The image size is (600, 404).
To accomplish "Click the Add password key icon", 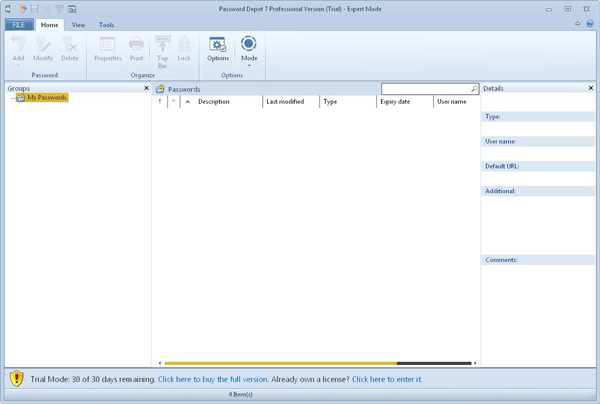I will click(18, 44).
